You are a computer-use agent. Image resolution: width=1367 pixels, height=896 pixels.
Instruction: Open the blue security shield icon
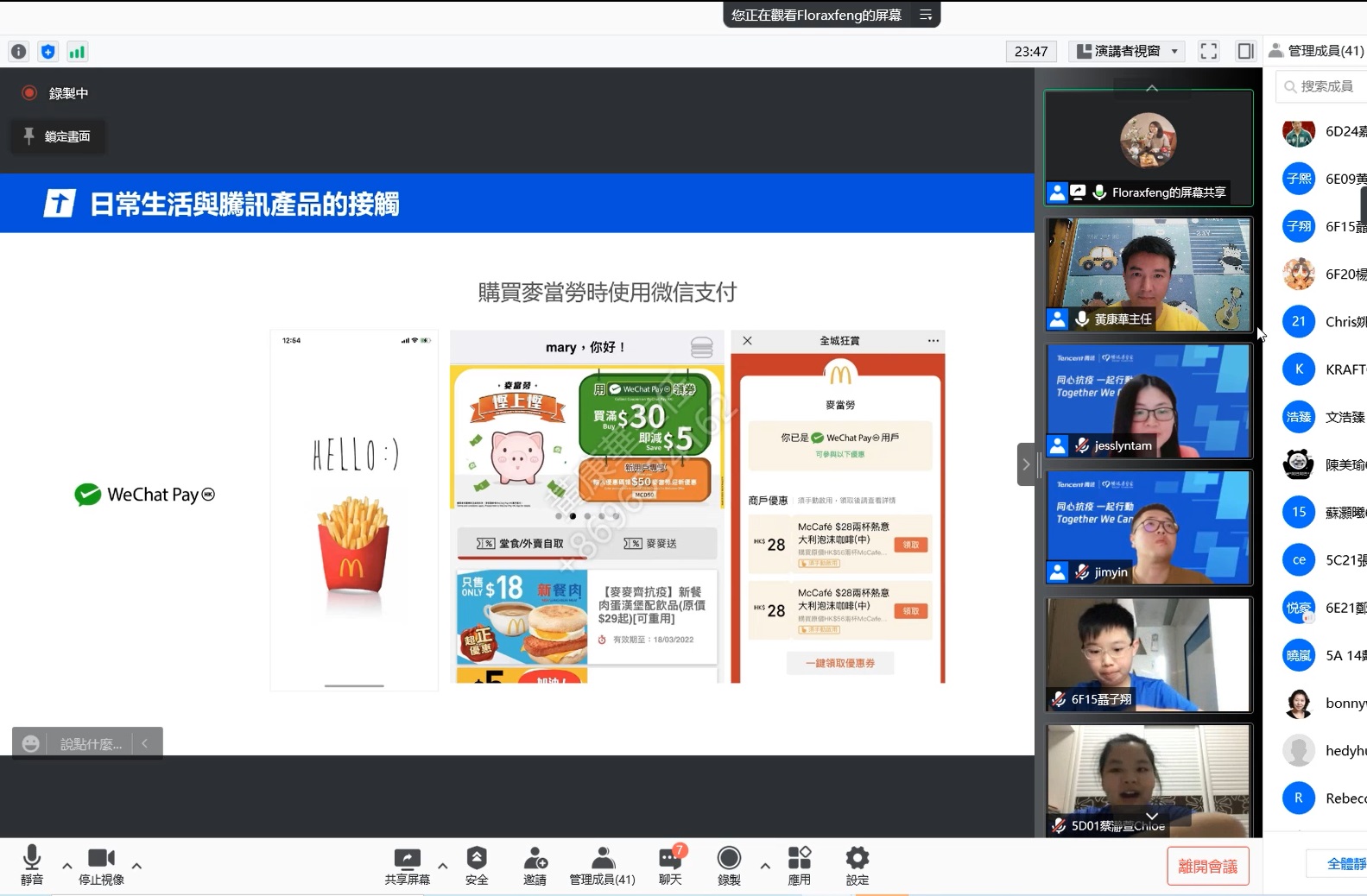[x=48, y=52]
